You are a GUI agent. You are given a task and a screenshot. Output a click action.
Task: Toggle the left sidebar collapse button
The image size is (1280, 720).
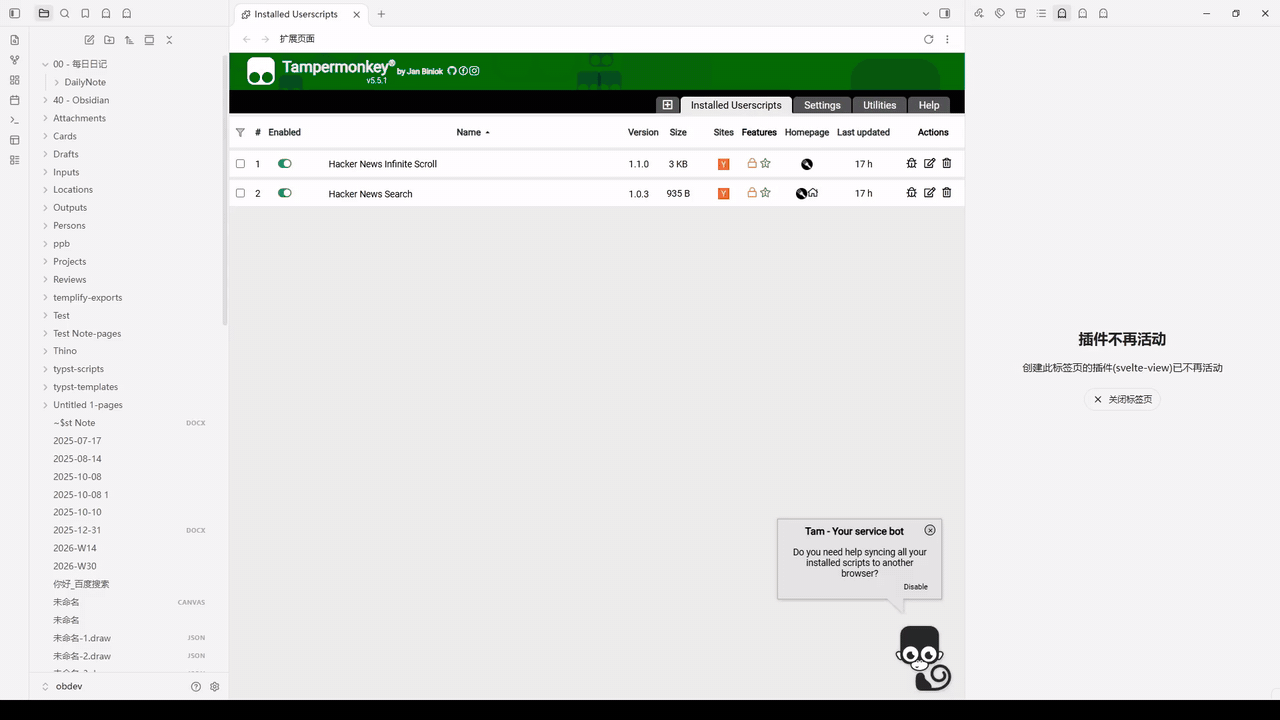(x=14, y=14)
